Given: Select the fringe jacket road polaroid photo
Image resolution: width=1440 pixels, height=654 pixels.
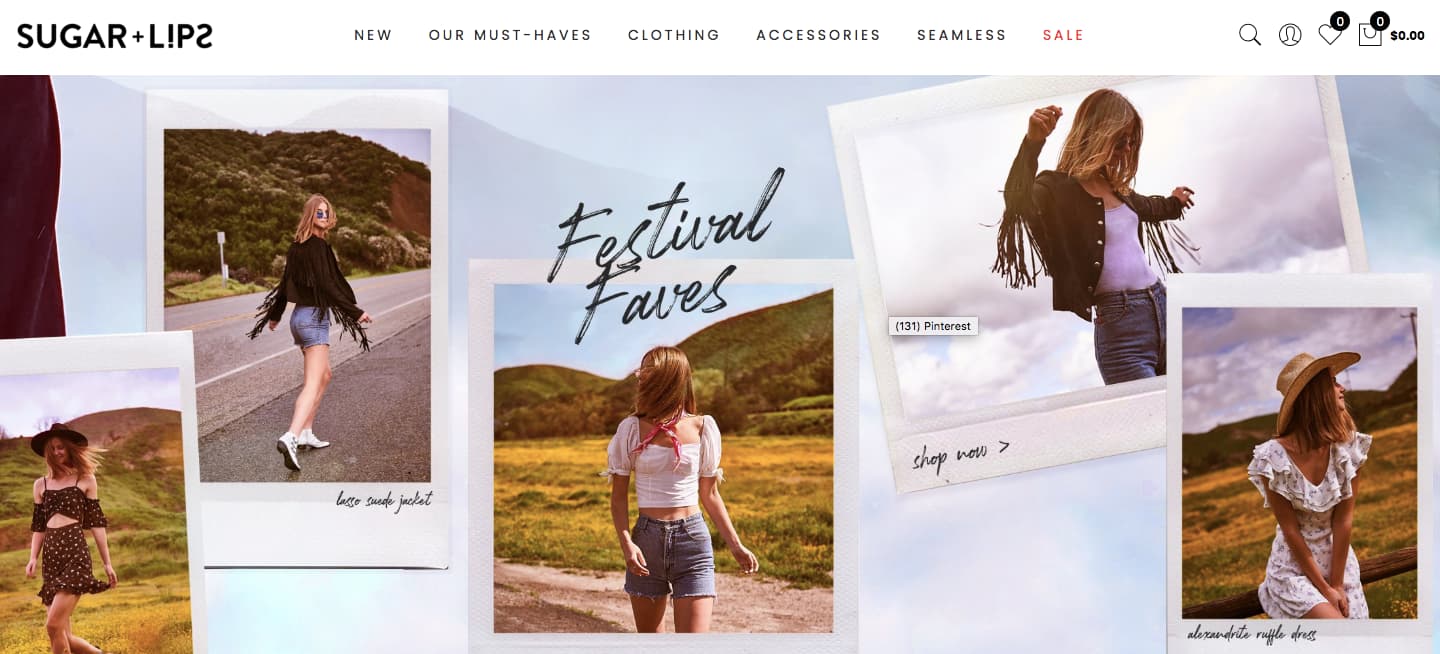Looking at the screenshot, I should tap(297, 305).
